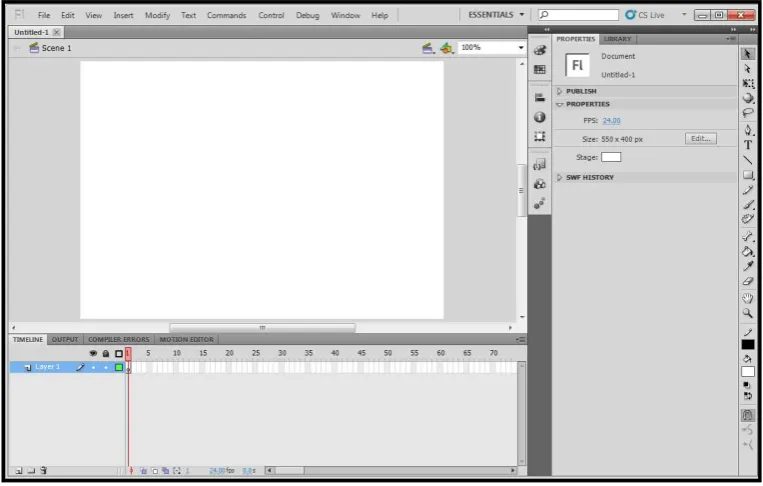Expand the PUBLISH section
The width and height of the screenshot is (763, 486).
[559, 91]
